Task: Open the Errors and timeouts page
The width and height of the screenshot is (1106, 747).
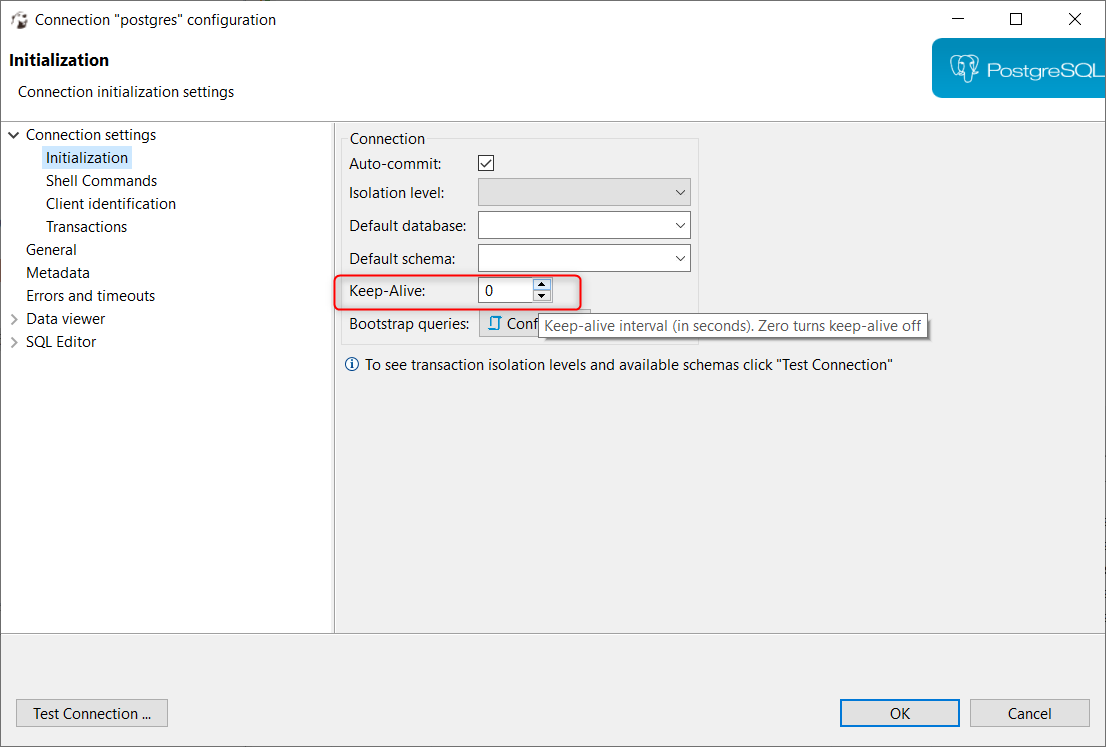Action: point(90,296)
